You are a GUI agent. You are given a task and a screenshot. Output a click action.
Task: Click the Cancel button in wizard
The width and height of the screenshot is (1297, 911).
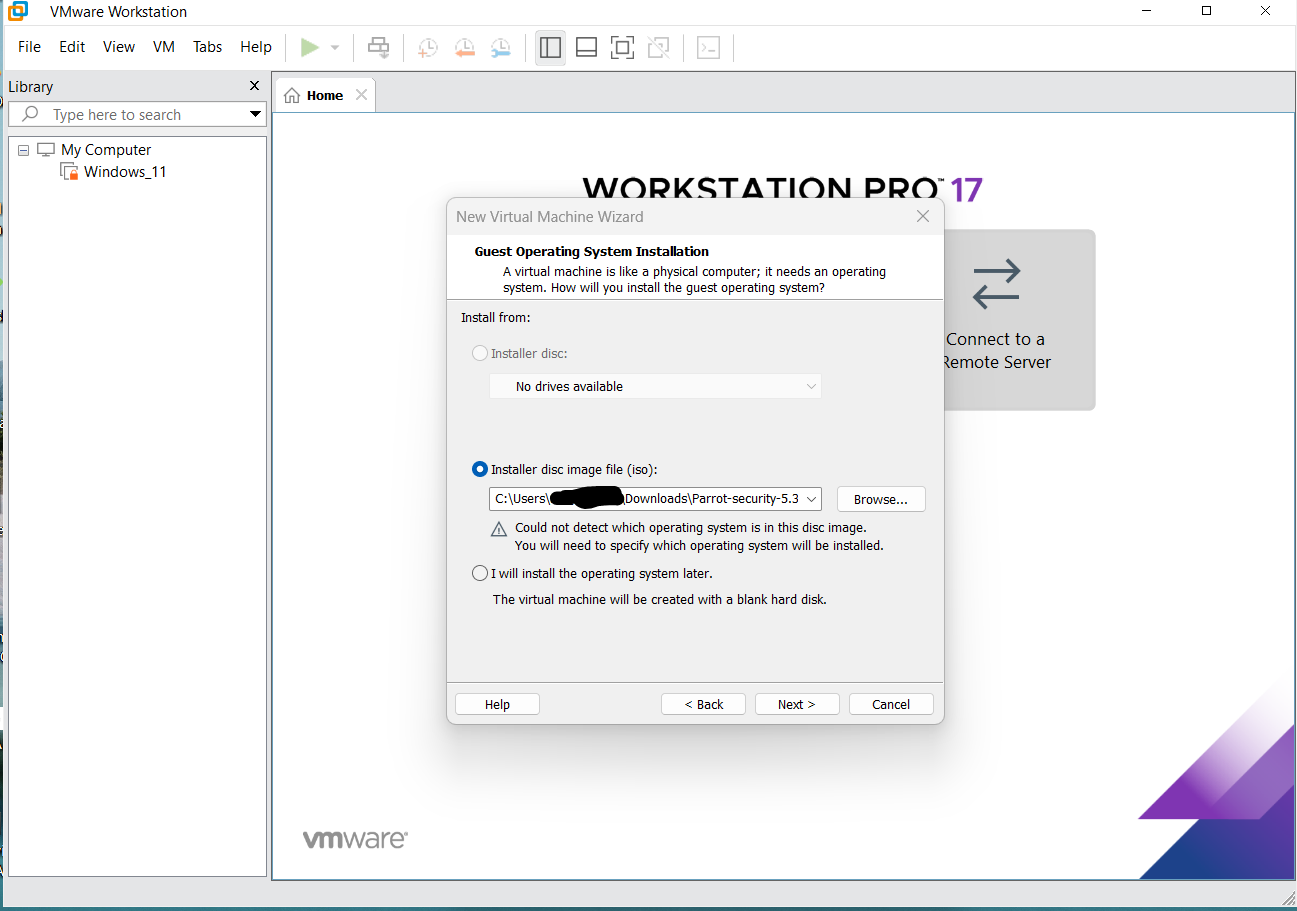[x=891, y=704]
